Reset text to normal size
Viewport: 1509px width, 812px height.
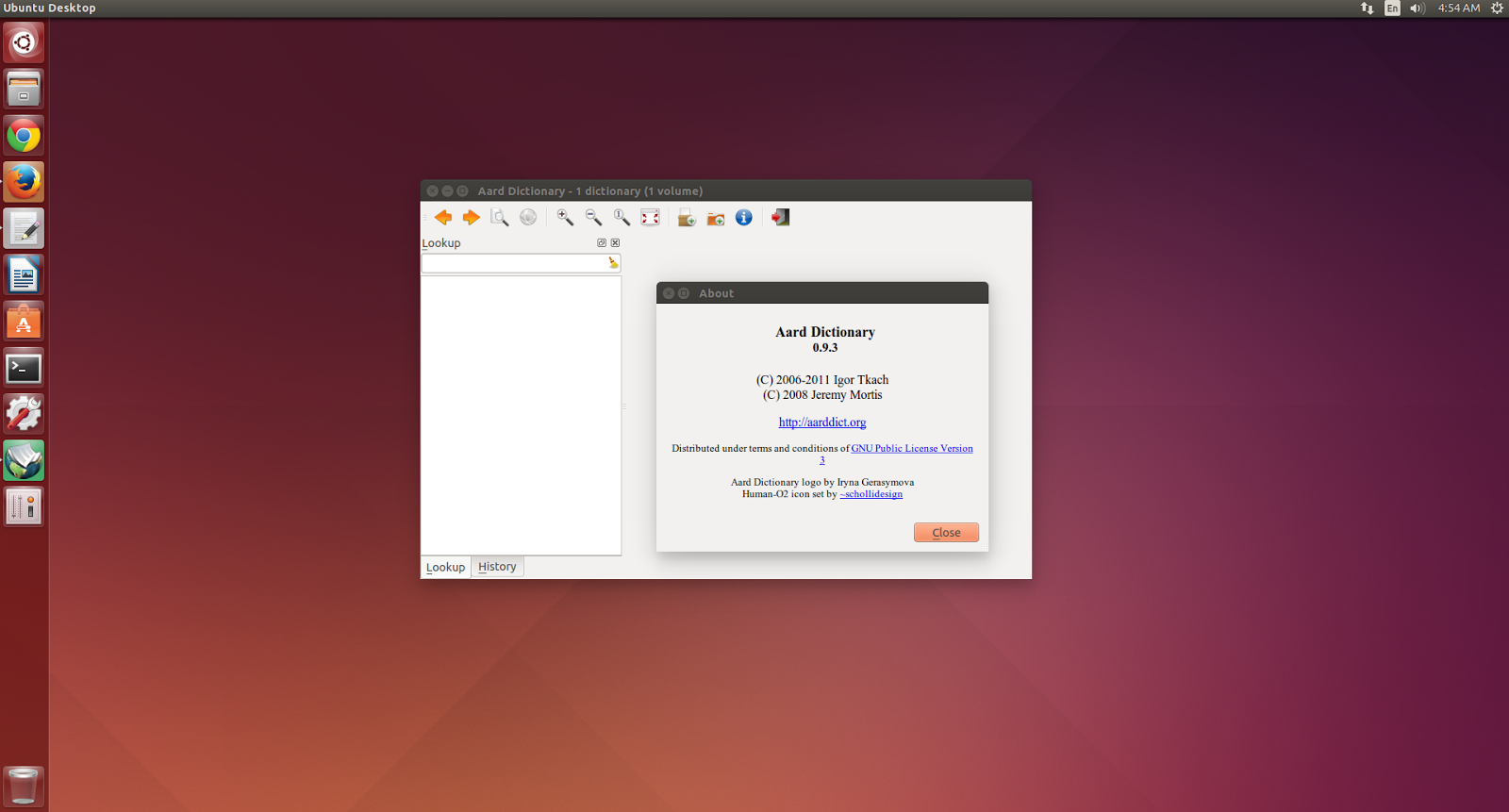[622, 218]
